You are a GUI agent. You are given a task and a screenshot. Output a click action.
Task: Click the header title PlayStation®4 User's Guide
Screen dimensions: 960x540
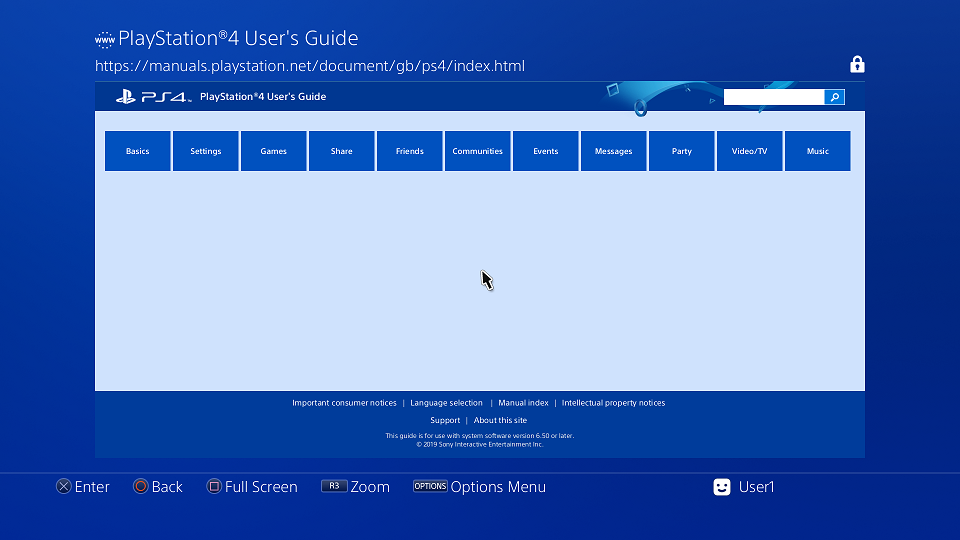pos(263,97)
